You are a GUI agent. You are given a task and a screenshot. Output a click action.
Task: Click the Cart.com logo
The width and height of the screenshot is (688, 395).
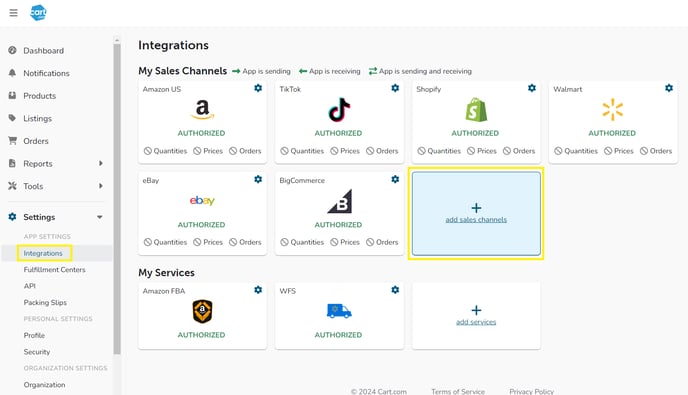[x=38, y=12]
